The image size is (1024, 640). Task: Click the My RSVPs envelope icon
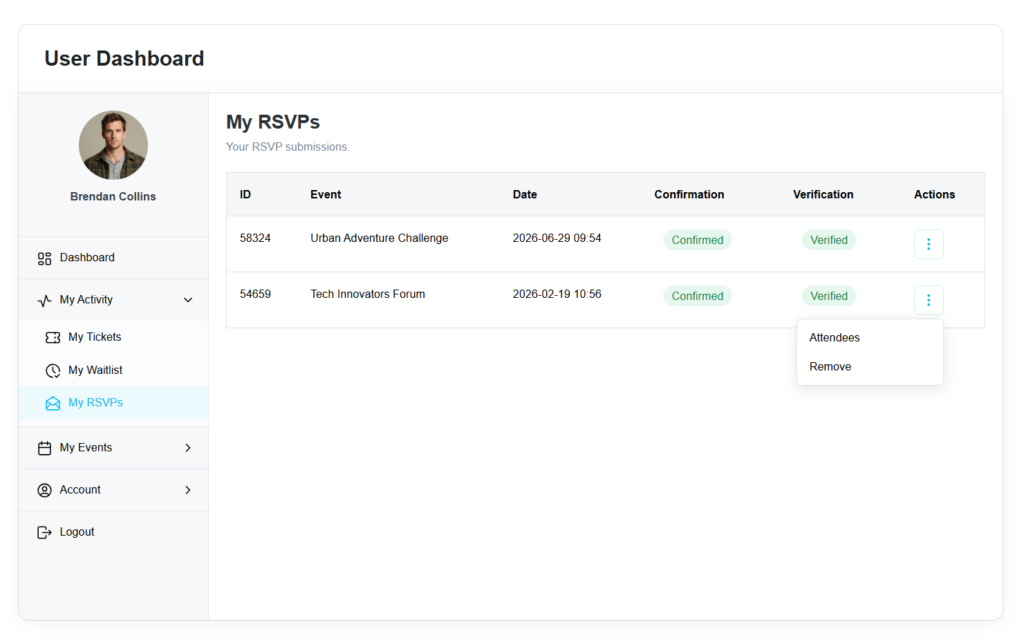pos(53,404)
